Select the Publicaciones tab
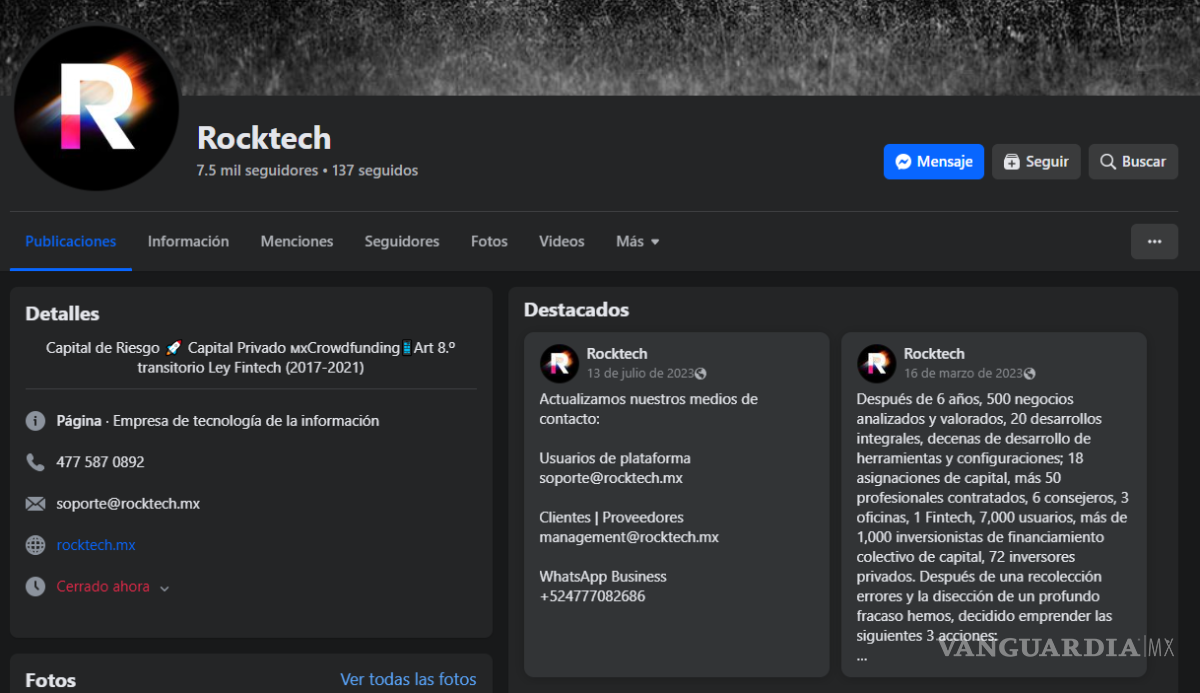Screen dimensions: 1200x693 (x=71, y=241)
